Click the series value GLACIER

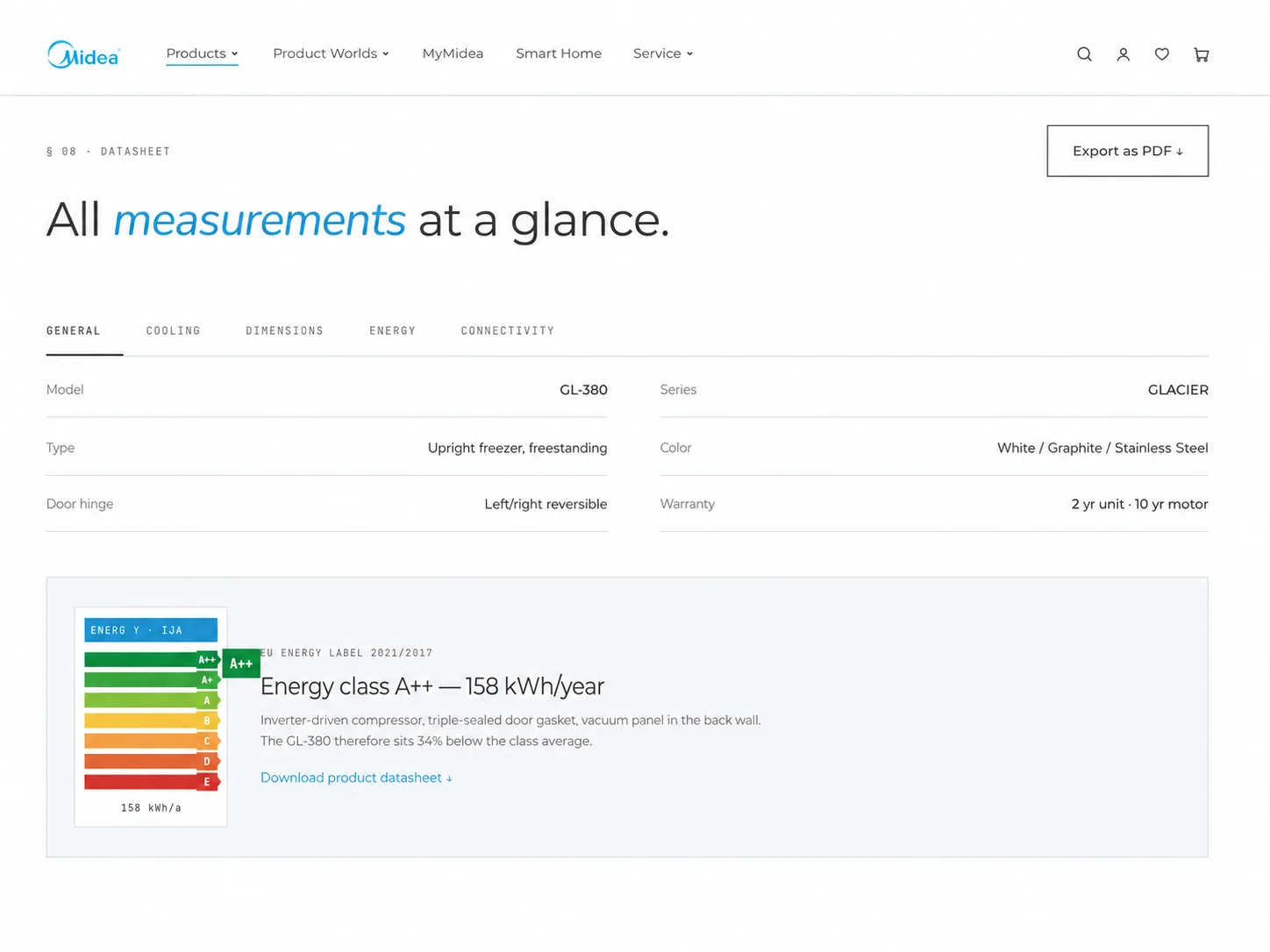click(1178, 390)
